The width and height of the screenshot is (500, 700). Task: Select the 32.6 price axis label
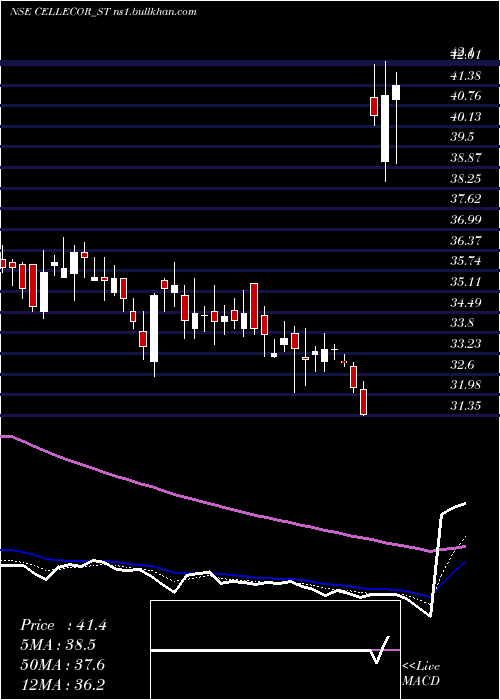[x=462, y=365]
